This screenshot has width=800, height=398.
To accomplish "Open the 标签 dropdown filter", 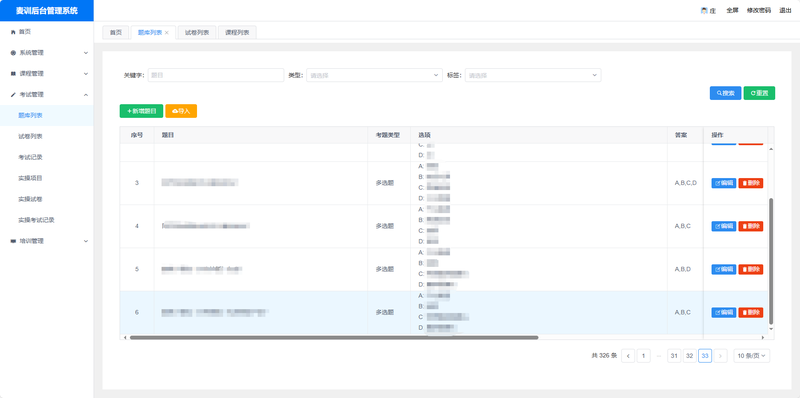I will 533,75.
